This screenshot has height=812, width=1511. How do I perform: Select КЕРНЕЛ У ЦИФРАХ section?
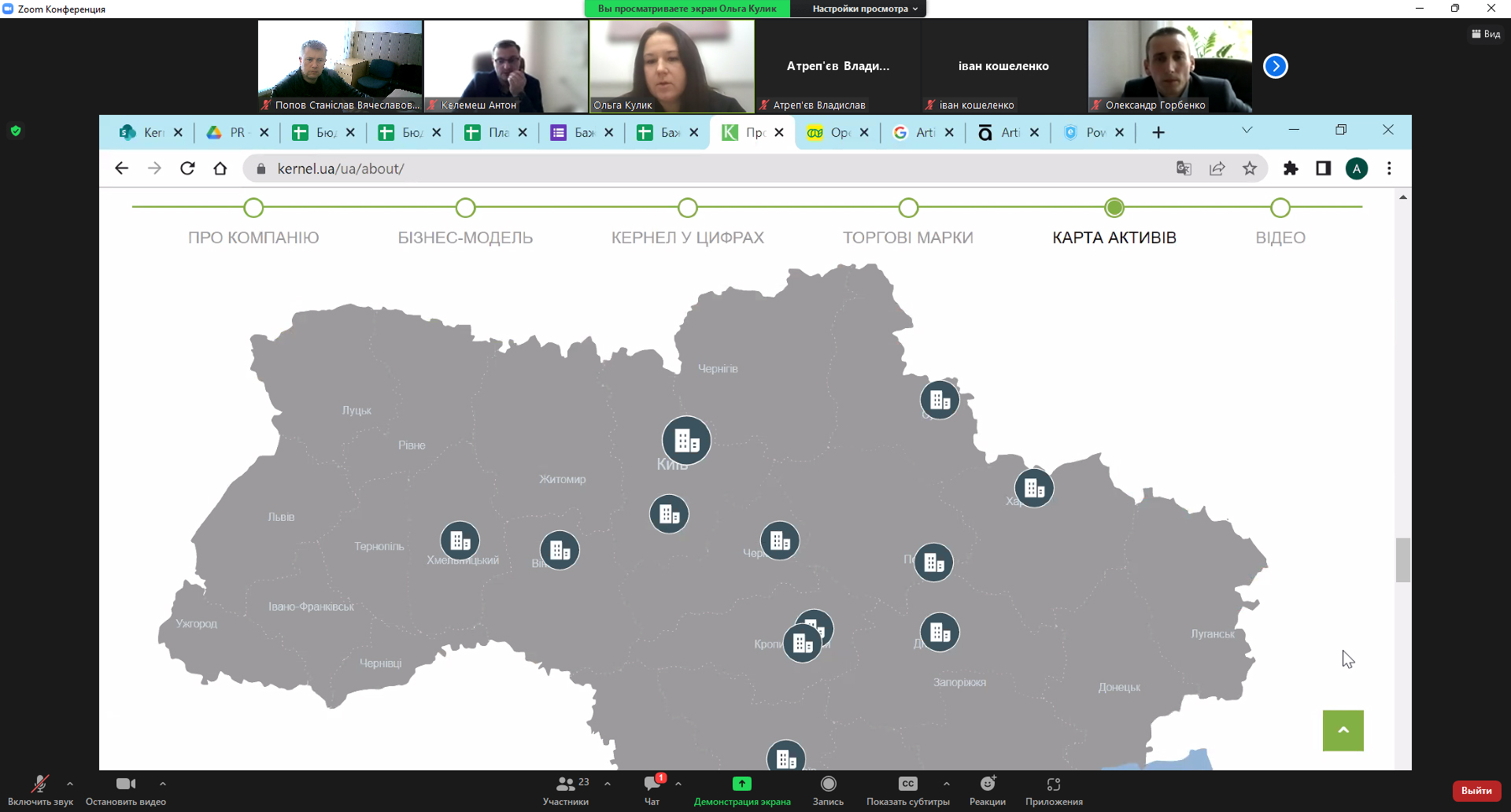coord(688,238)
